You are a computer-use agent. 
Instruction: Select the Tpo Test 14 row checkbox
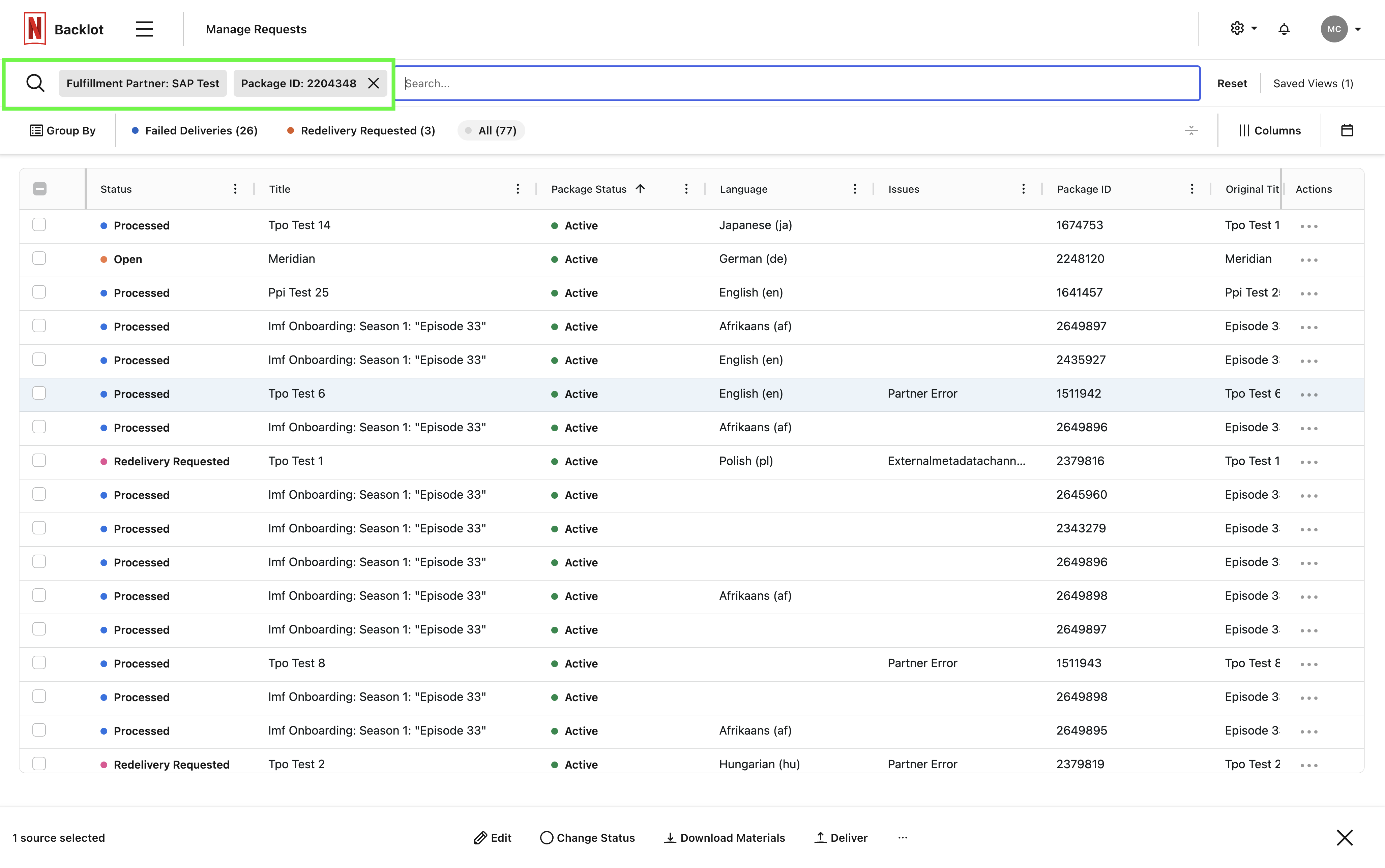(x=39, y=224)
